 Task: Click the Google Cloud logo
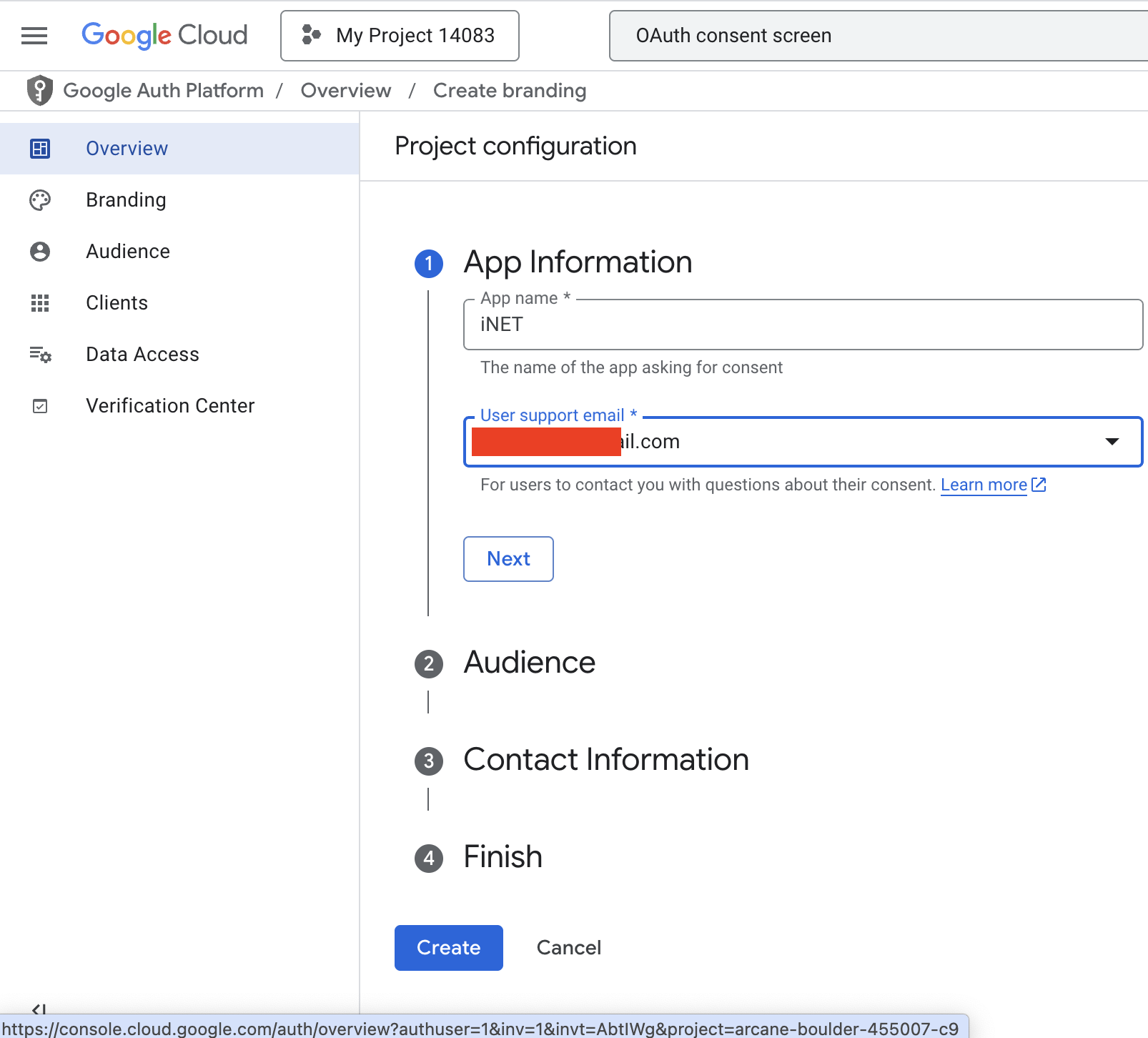click(164, 35)
